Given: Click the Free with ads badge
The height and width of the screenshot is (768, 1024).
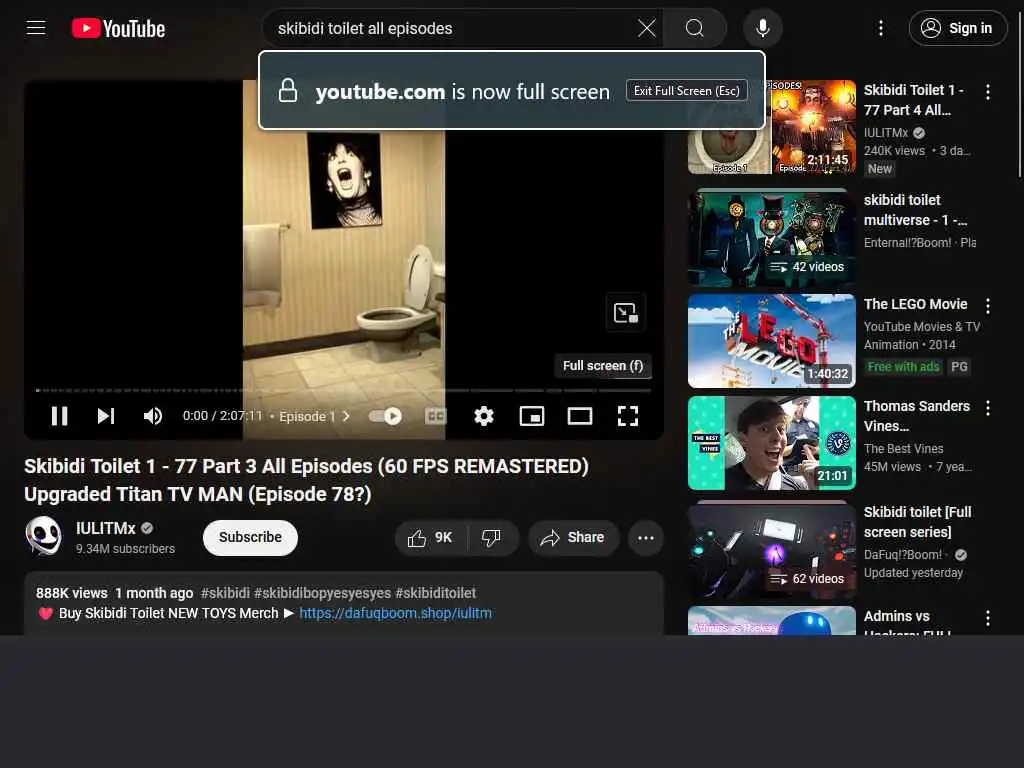Looking at the screenshot, I should coord(903,366).
